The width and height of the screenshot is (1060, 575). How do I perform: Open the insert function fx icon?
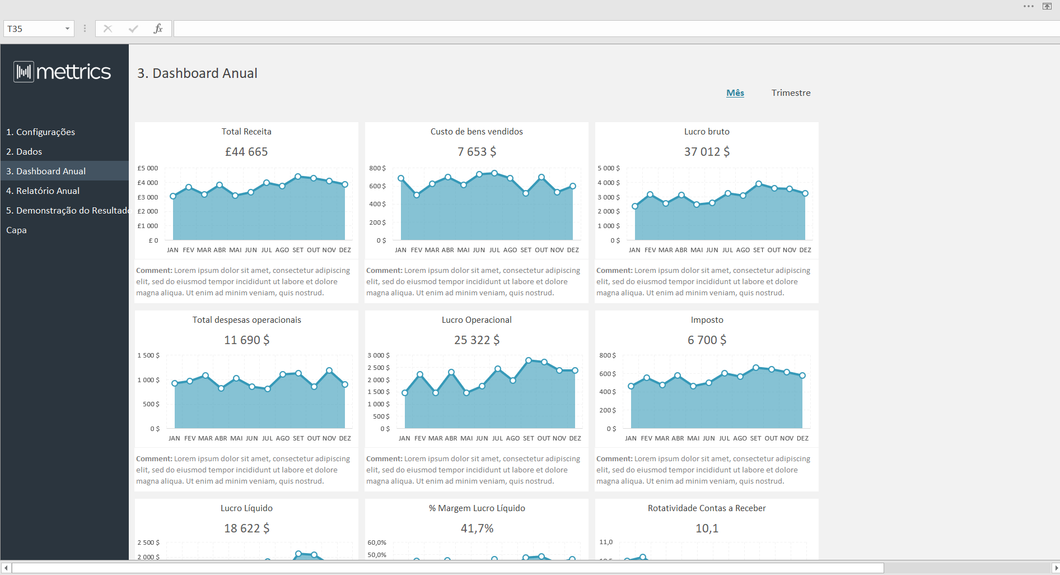tap(158, 28)
